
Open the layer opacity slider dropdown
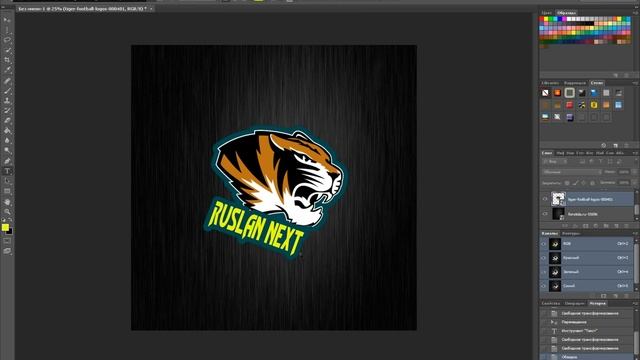(635, 172)
